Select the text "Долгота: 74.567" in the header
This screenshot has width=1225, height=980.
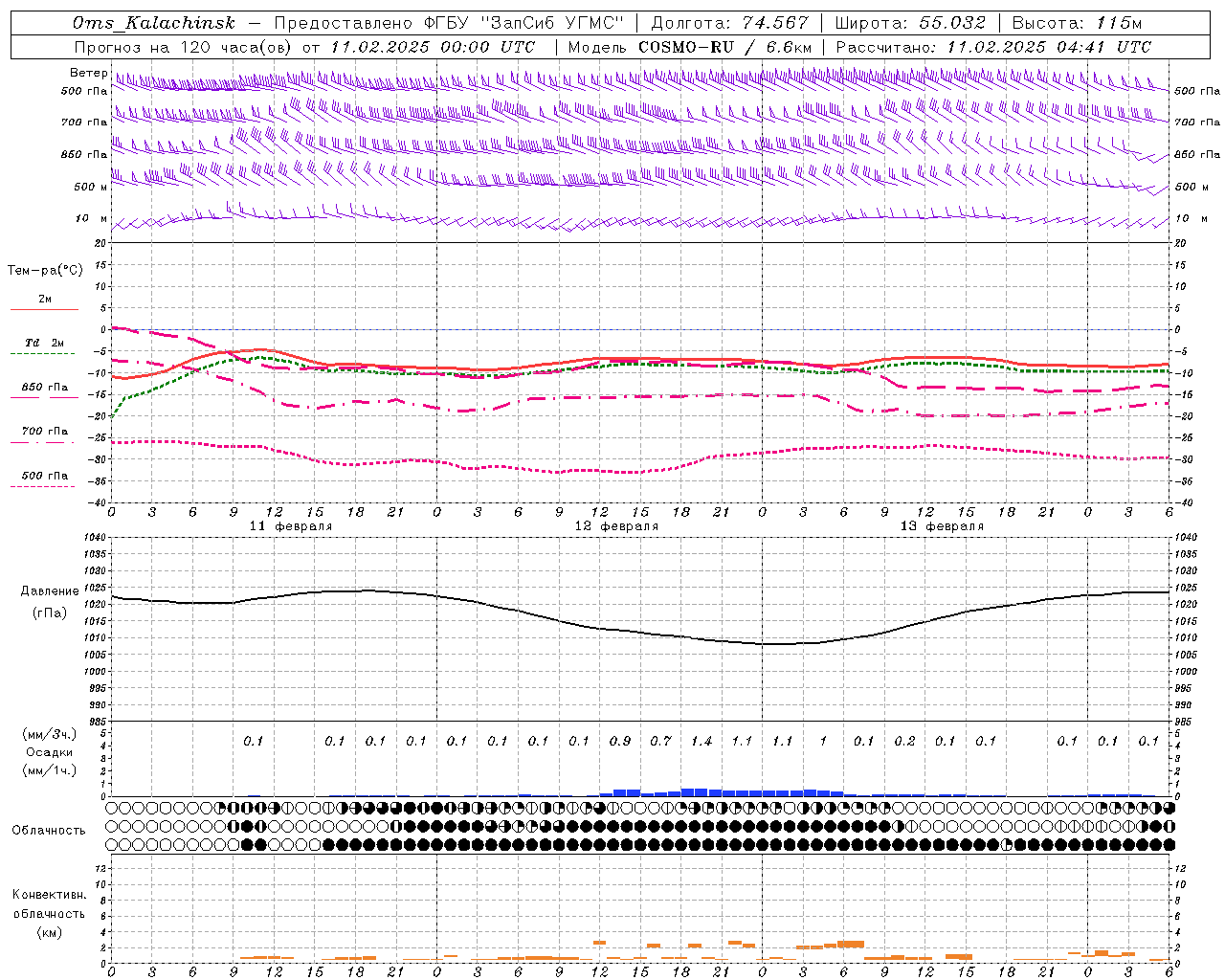(x=729, y=23)
